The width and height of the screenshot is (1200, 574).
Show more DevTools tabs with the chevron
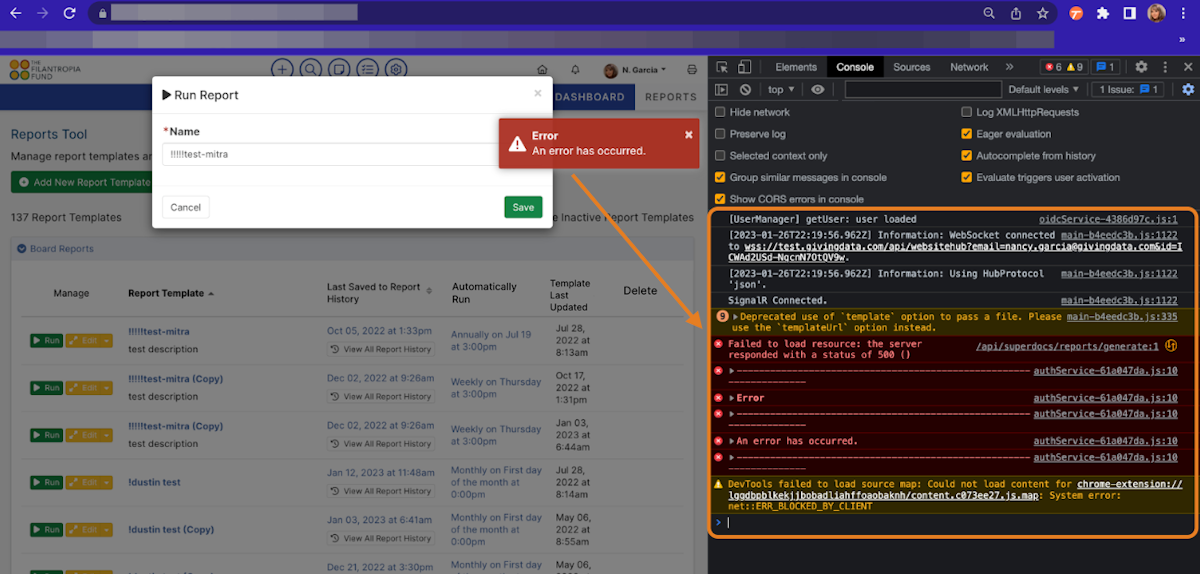(x=1008, y=67)
